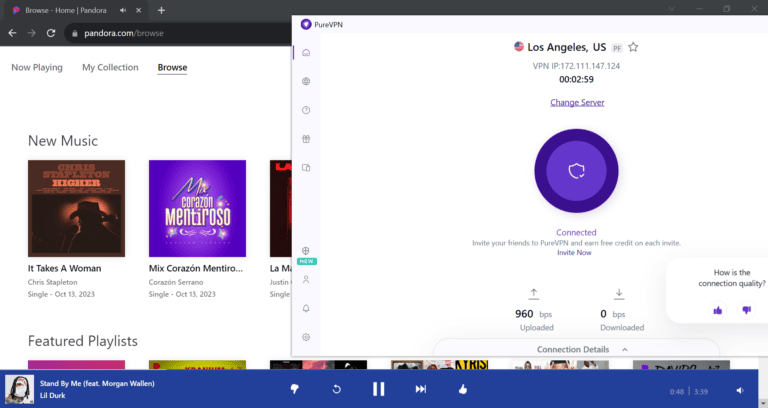Open PureVPN settings gear icon
768x408 pixels.
[x=306, y=337]
